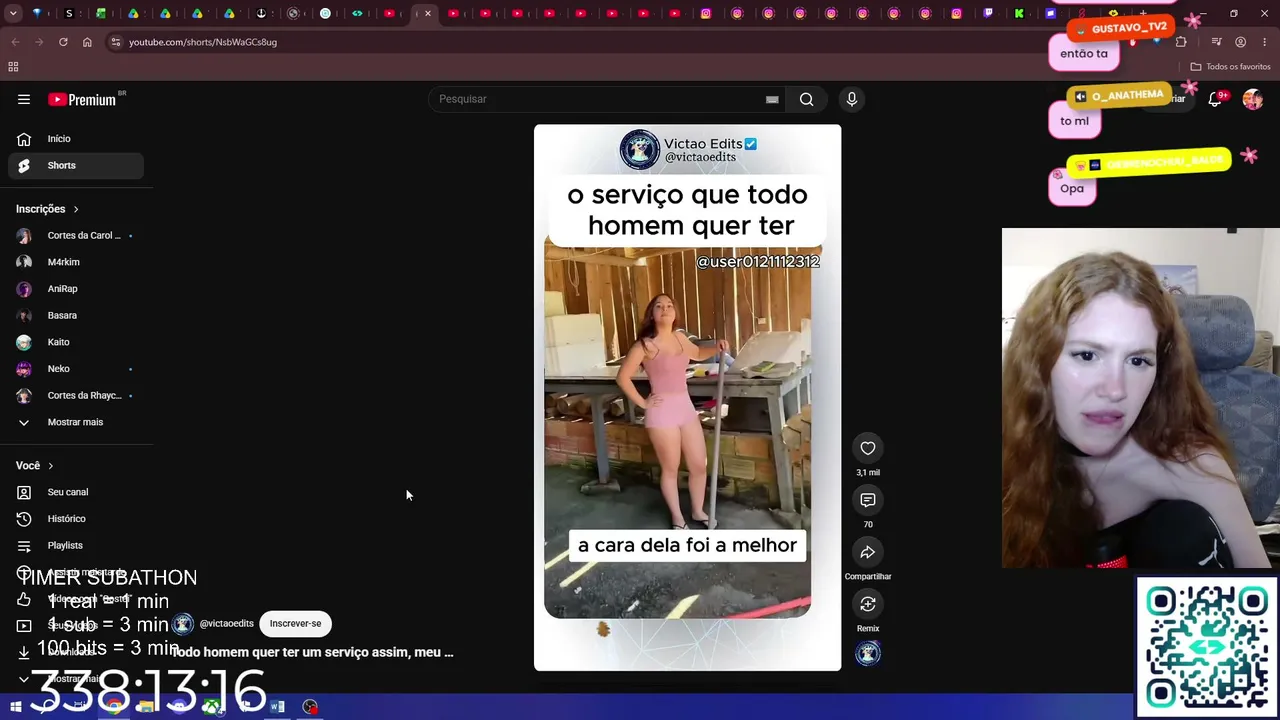Open Histórico in the sidebar
The image size is (1280, 720).
point(76,519)
